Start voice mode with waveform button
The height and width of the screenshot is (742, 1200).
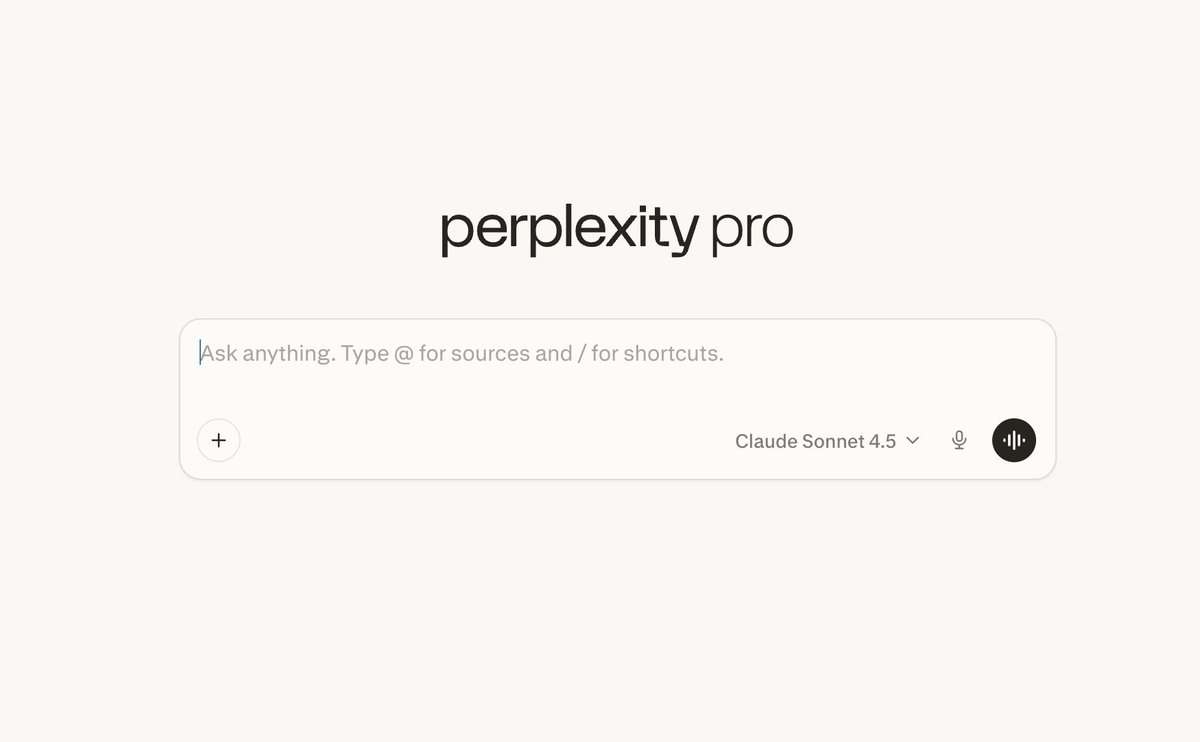click(x=1014, y=440)
